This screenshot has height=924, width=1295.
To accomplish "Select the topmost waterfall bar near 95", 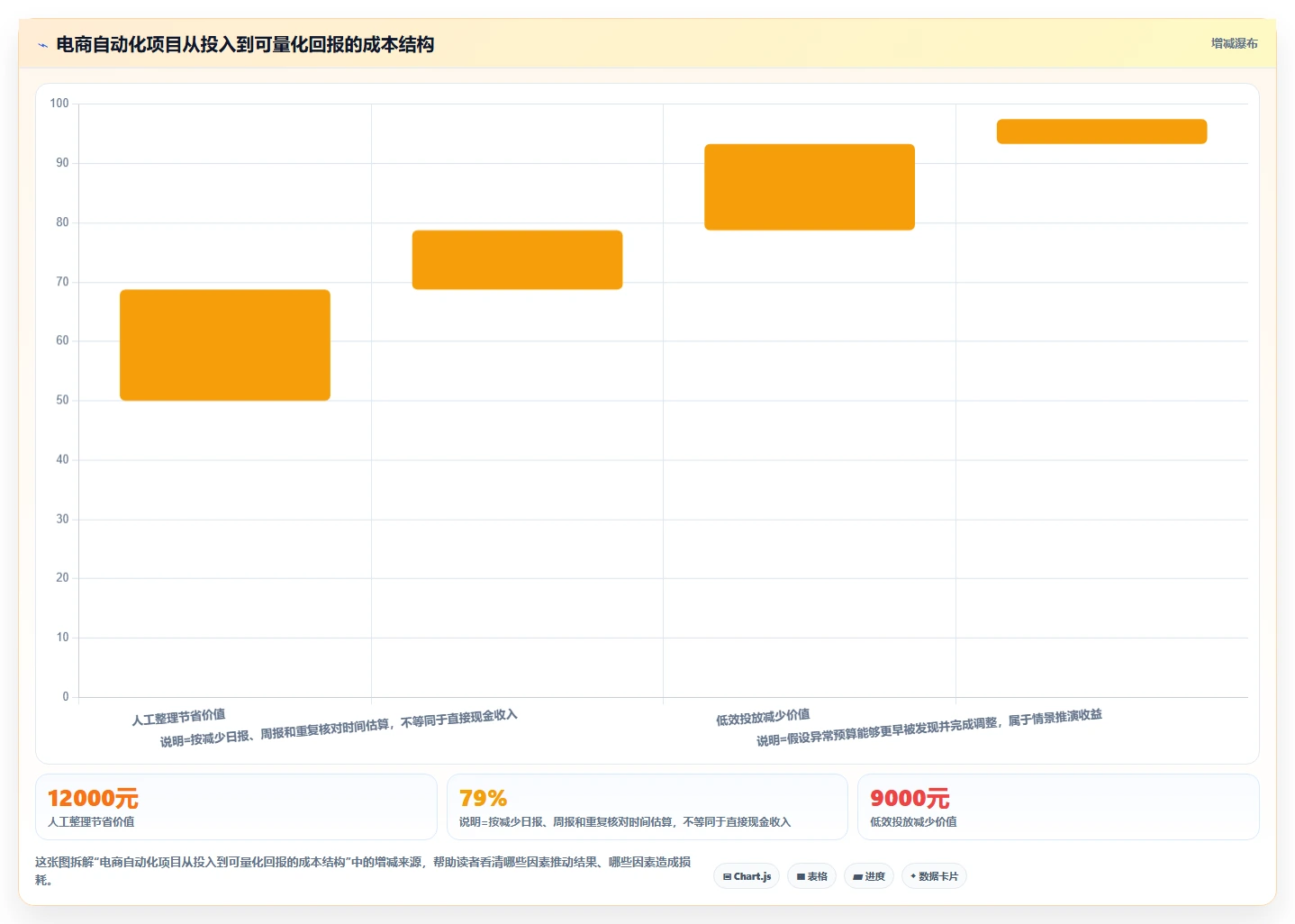I will point(1101,131).
